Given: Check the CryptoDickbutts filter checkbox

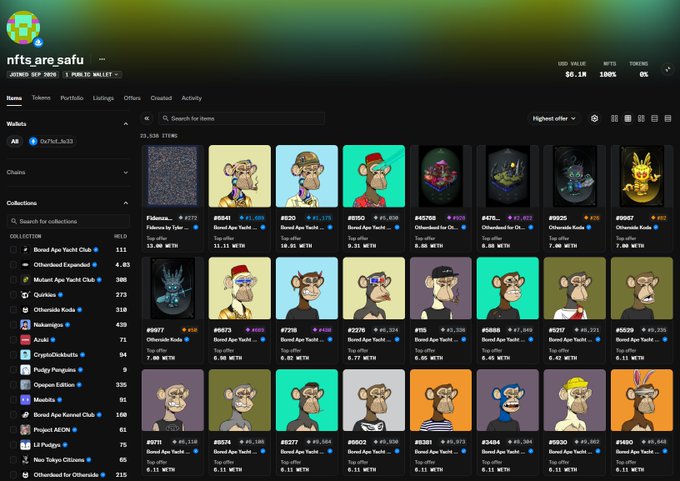Looking at the screenshot, I should coord(13,355).
